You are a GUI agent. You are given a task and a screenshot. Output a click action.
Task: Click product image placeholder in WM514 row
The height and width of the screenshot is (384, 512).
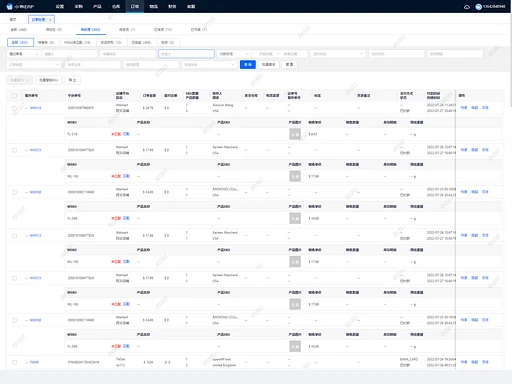click(295, 134)
